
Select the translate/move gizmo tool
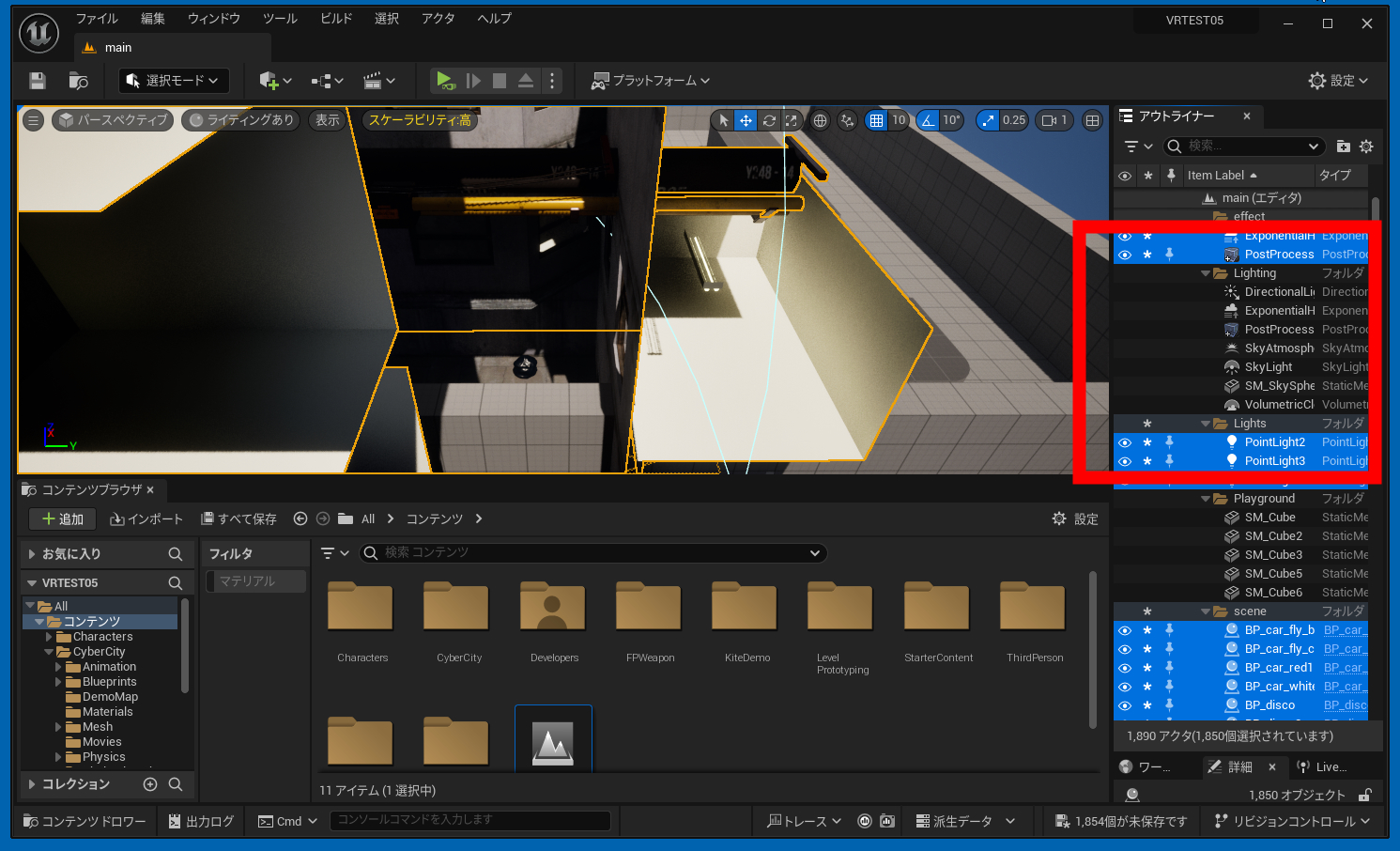[746, 120]
